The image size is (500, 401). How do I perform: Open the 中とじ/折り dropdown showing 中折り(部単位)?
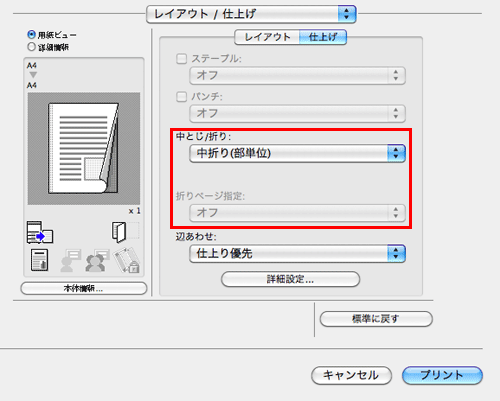click(297, 153)
